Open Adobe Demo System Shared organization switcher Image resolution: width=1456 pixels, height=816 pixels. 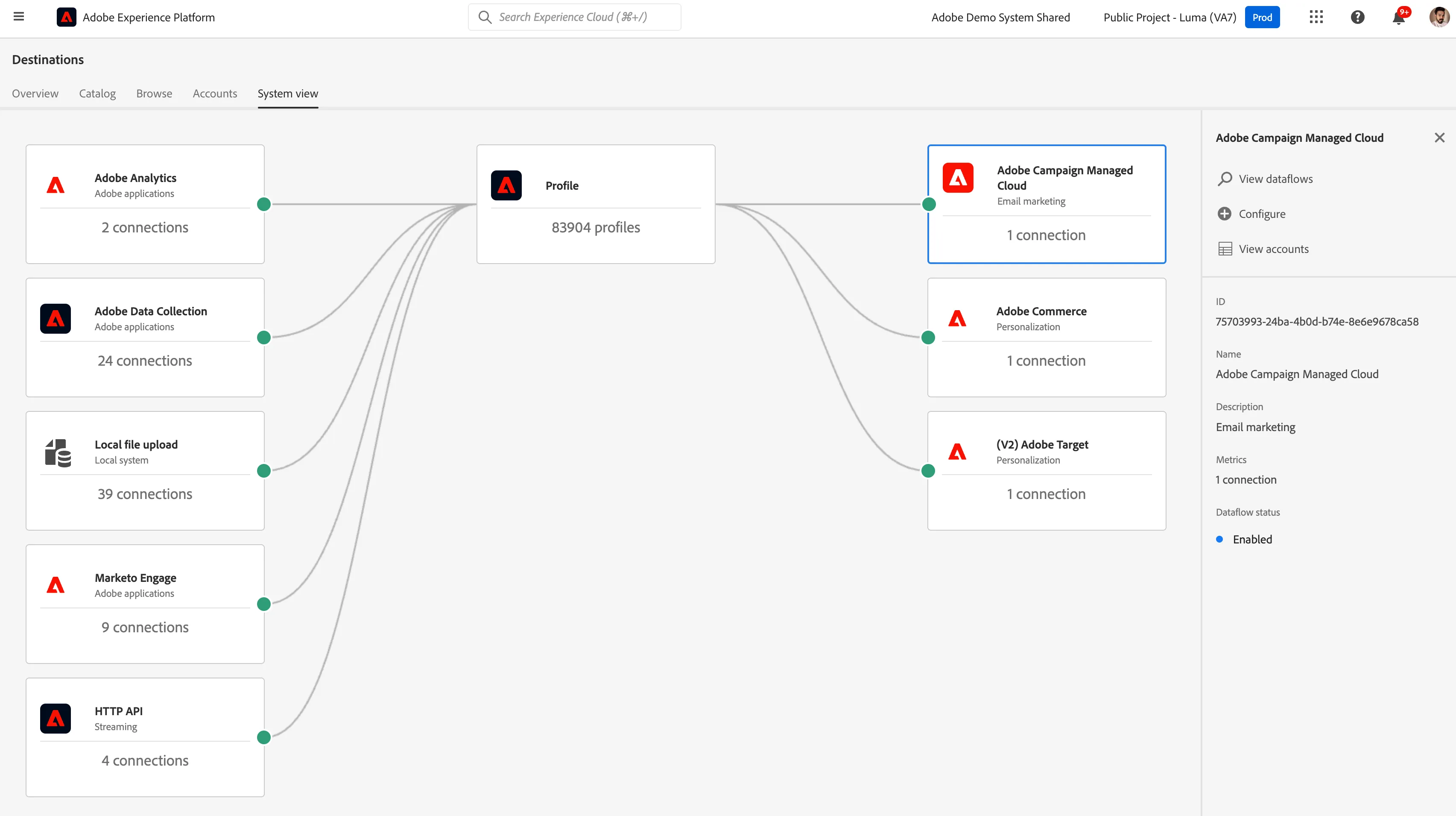pos(1000,17)
